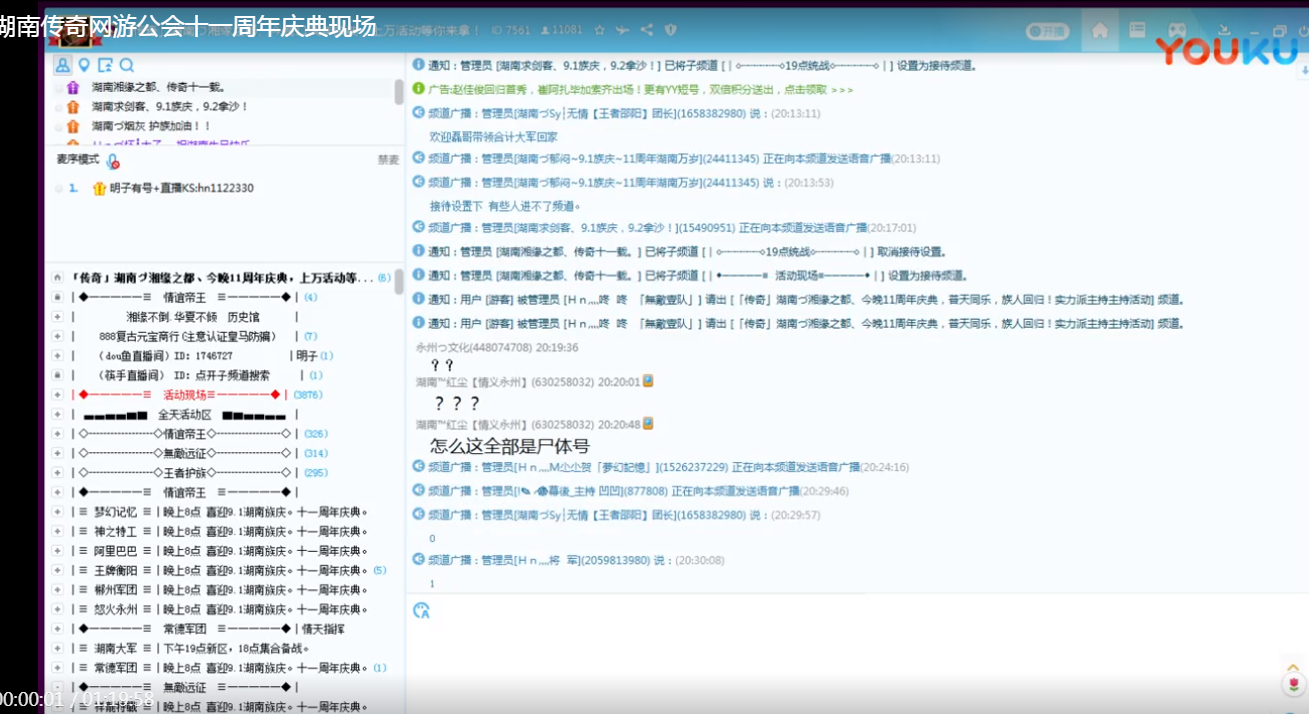
Task: Click the purple badge of 湖南湘缘之都
Action: tap(72, 88)
